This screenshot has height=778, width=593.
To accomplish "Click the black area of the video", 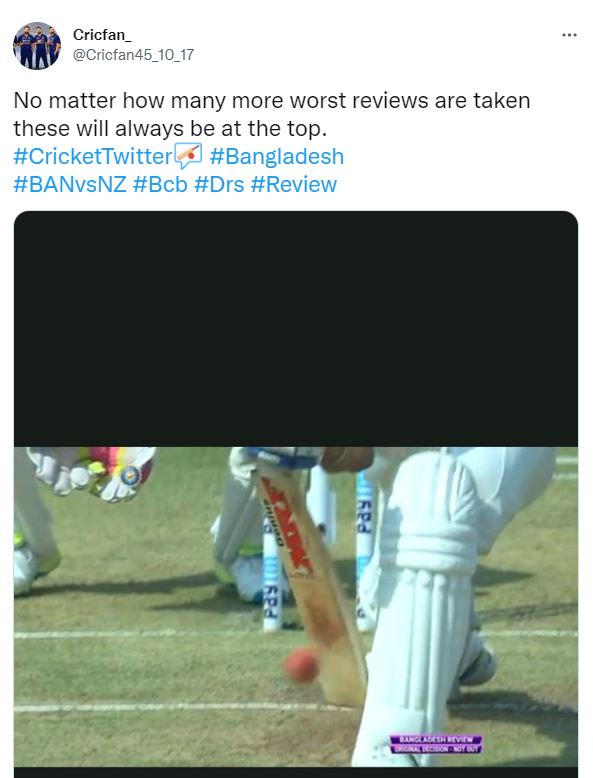I will tap(296, 328).
